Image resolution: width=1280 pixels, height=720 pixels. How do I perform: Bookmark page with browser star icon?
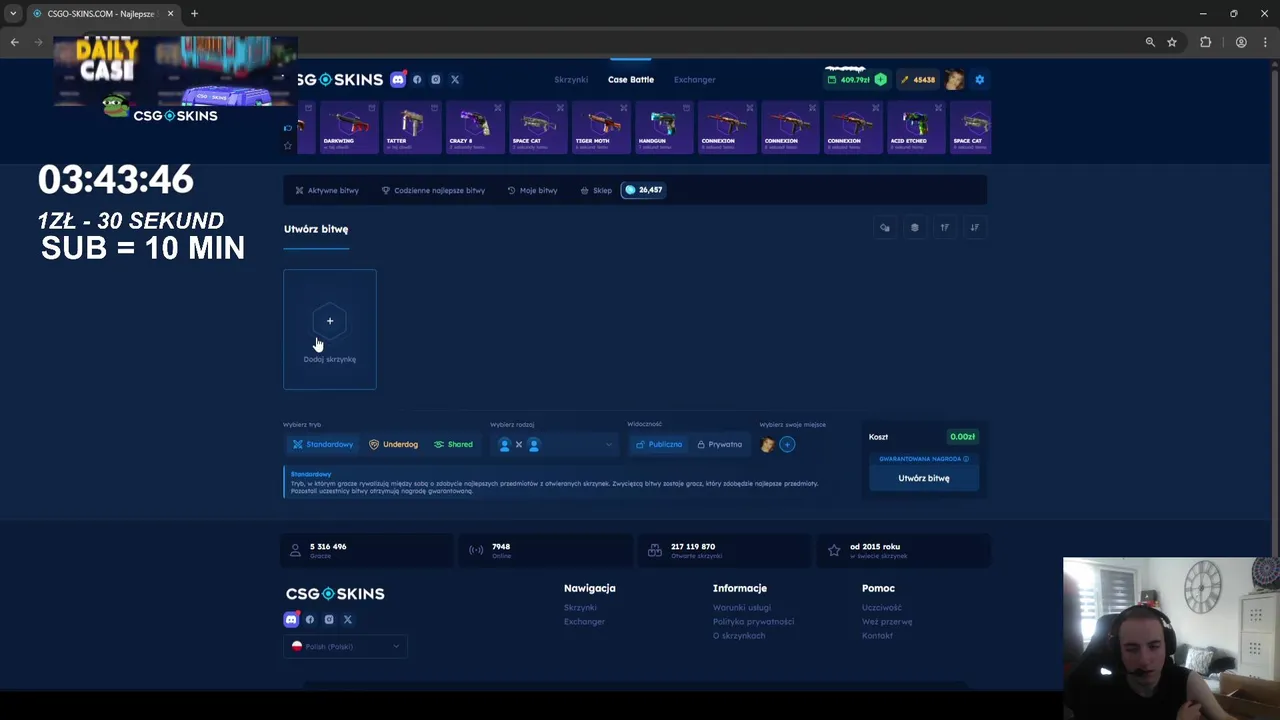click(1172, 42)
